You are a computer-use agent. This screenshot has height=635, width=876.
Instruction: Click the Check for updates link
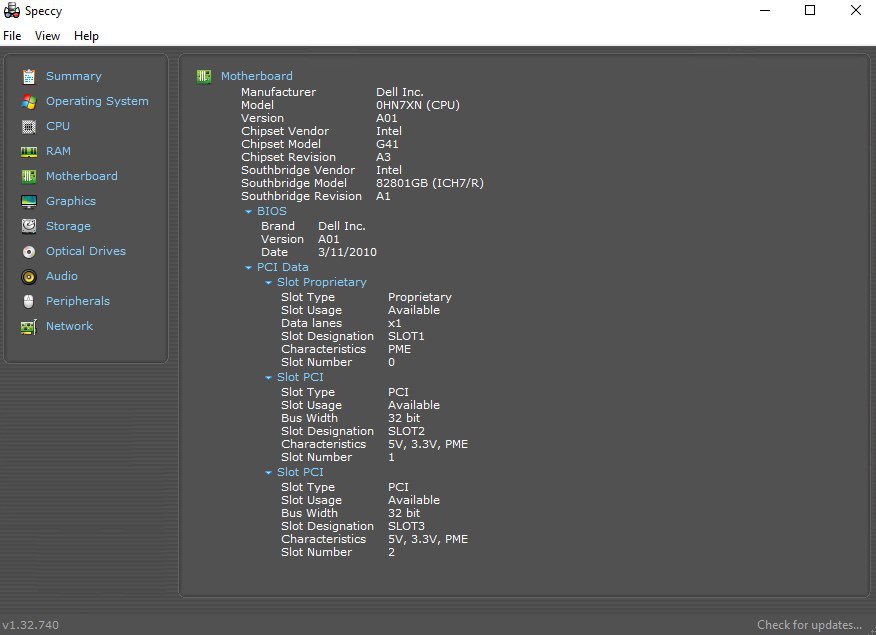[809, 625]
